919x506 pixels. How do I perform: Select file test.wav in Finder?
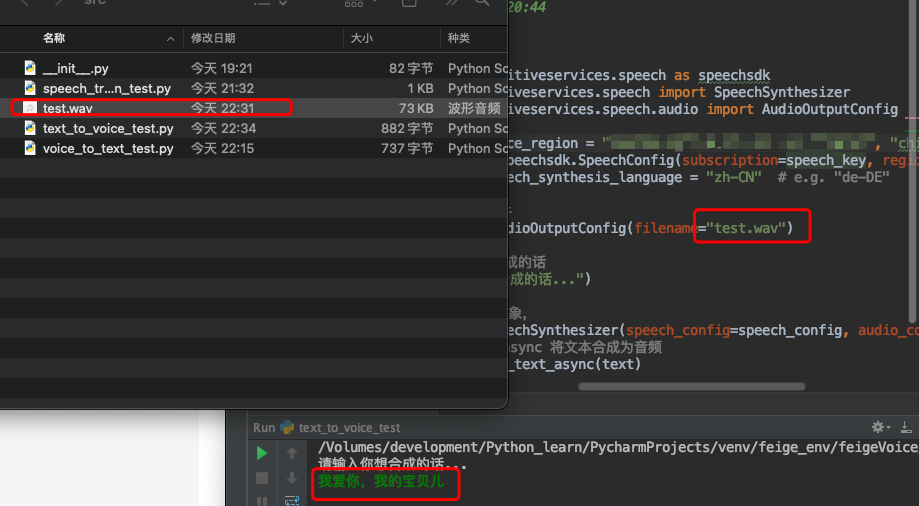click(67, 108)
